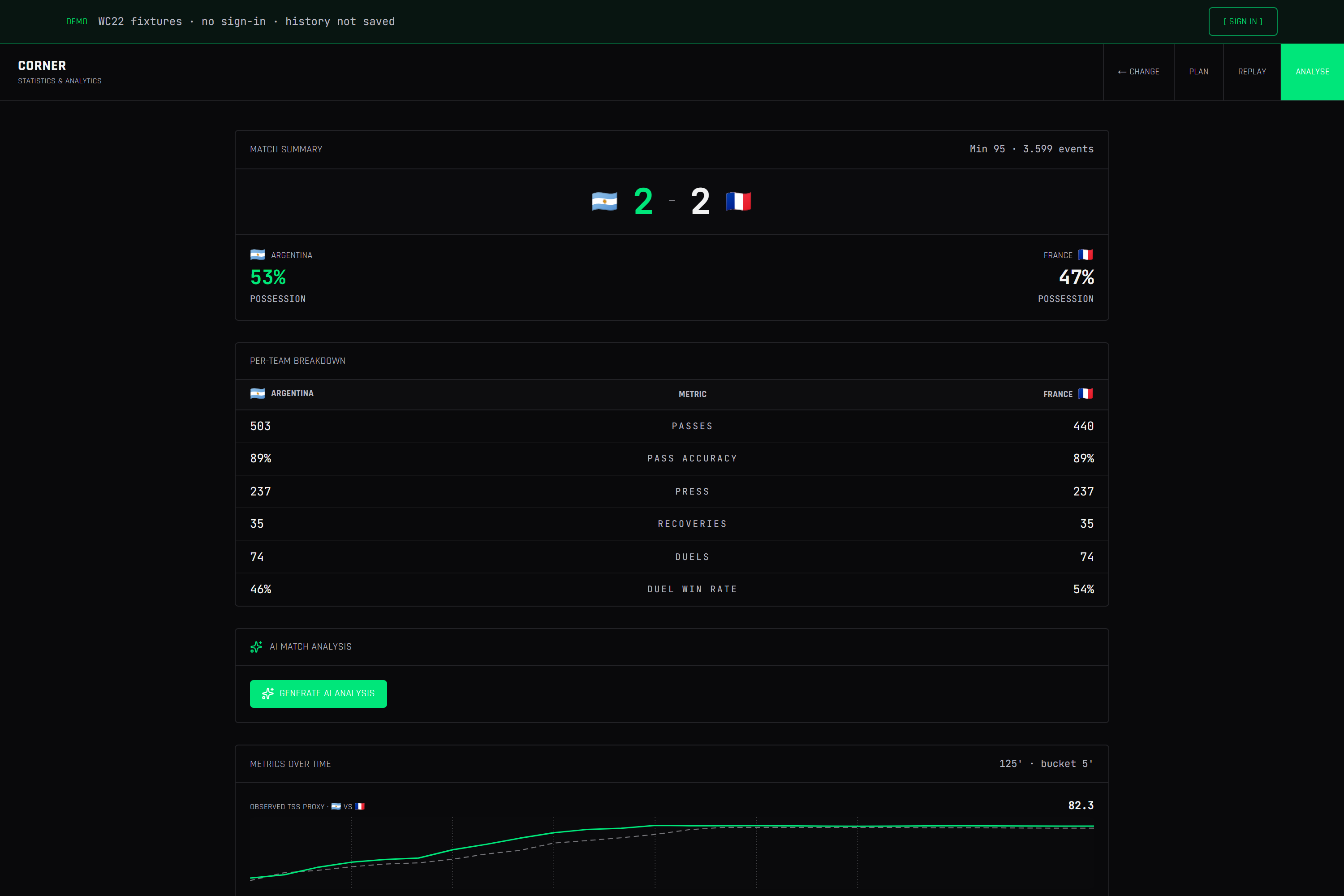Click the DEMO label in banner
The width and height of the screenshot is (1344, 896).
pyautogui.click(x=77, y=22)
